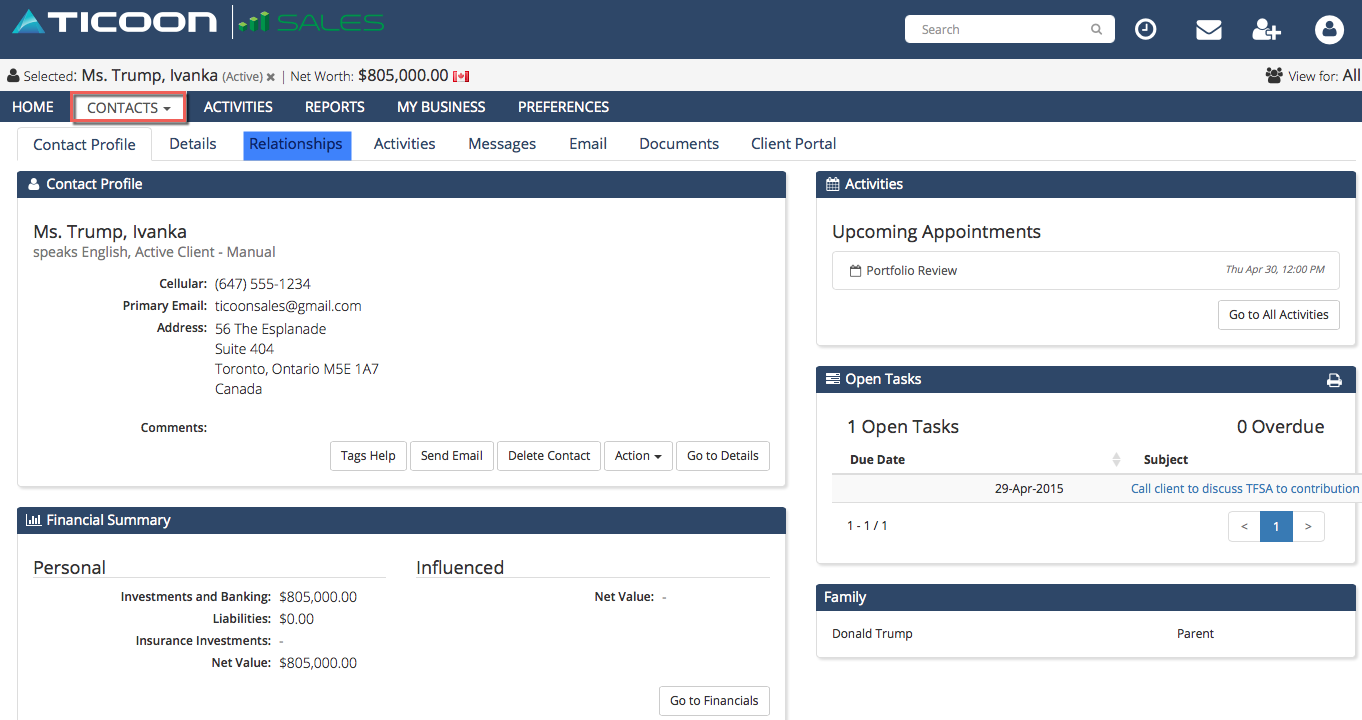The image size is (1362, 720).
Task: Switch to the Documents tab
Action: coord(679,144)
